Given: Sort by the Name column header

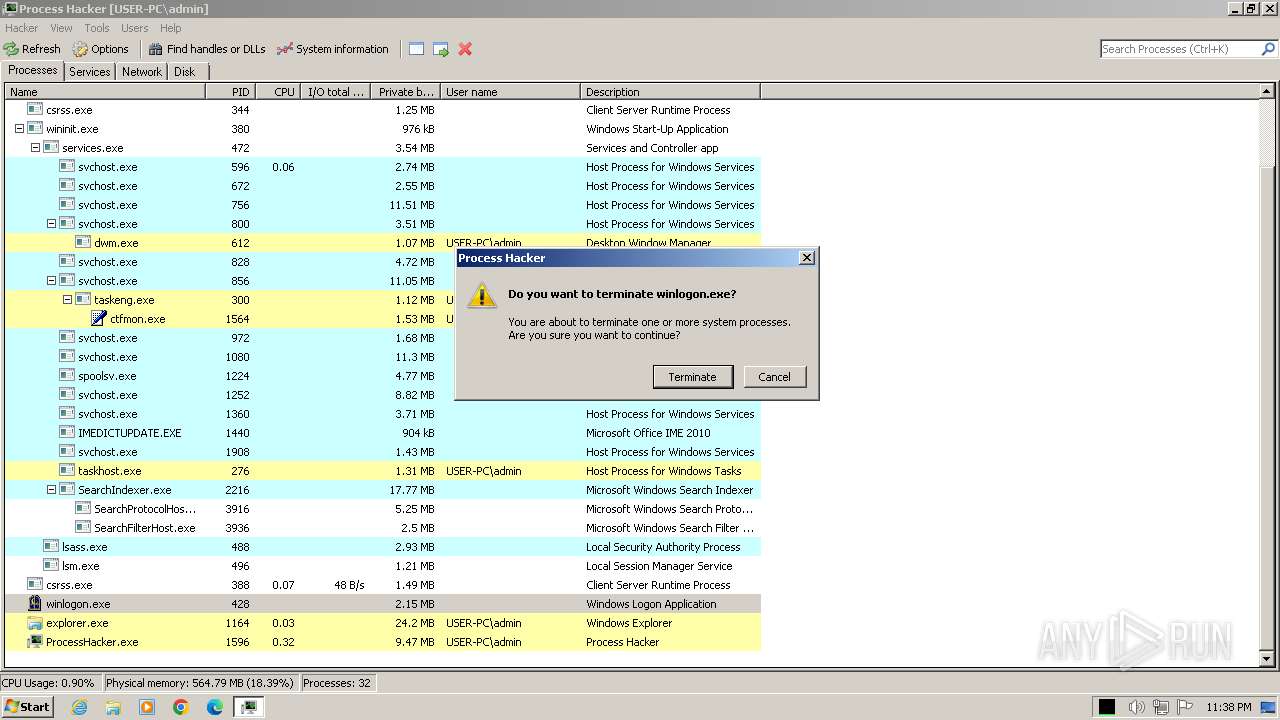Looking at the screenshot, I should pyautogui.click(x=105, y=92).
